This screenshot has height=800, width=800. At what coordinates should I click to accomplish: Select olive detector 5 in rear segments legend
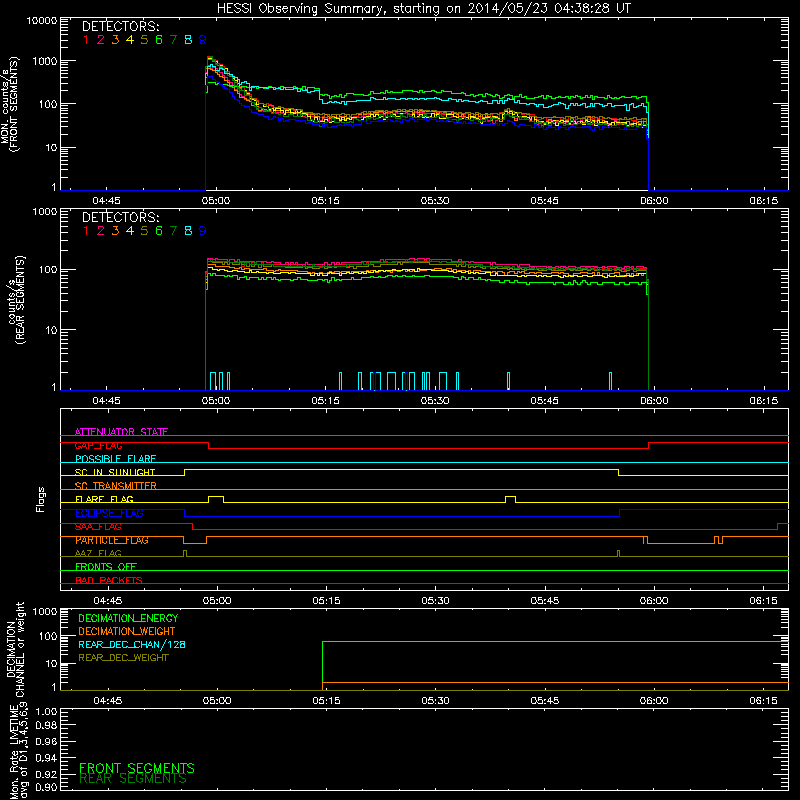click(x=144, y=231)
